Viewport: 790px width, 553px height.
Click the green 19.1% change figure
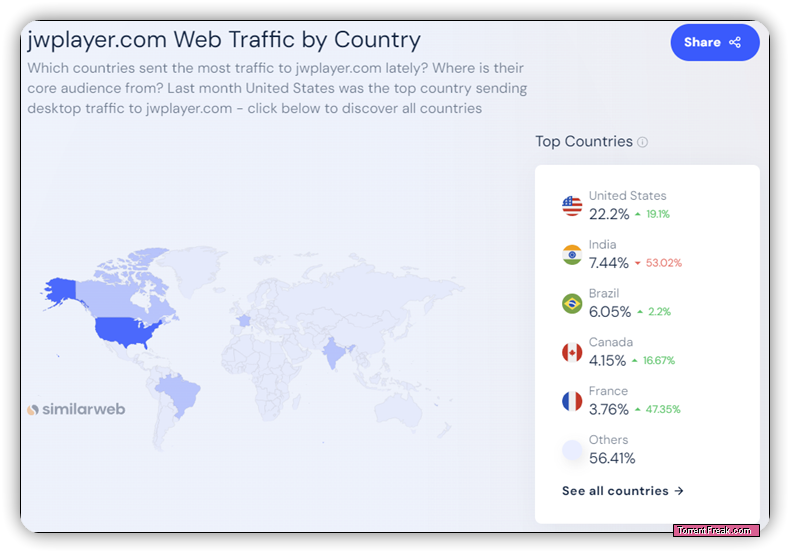click(657, 214)
